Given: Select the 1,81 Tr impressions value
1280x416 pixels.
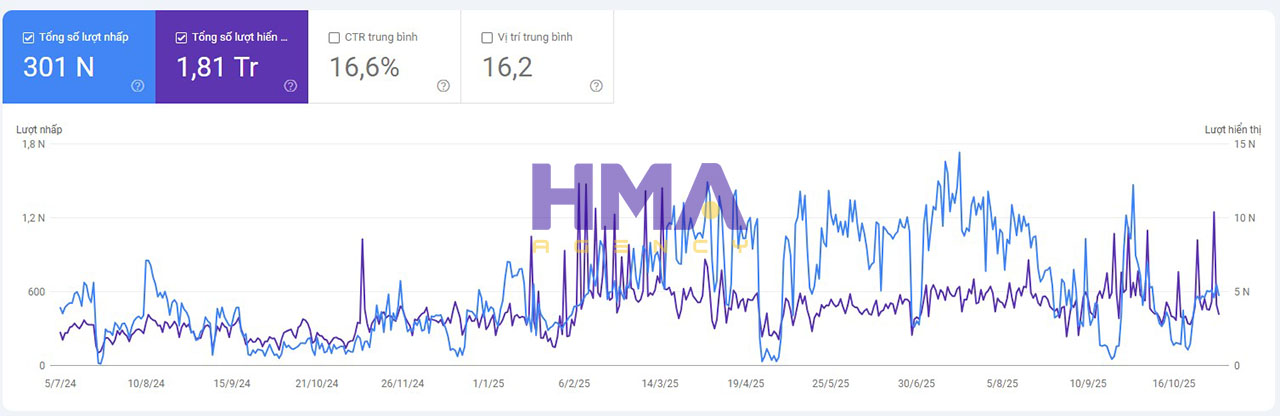Looking at the screenshot, I should [217, 68].
